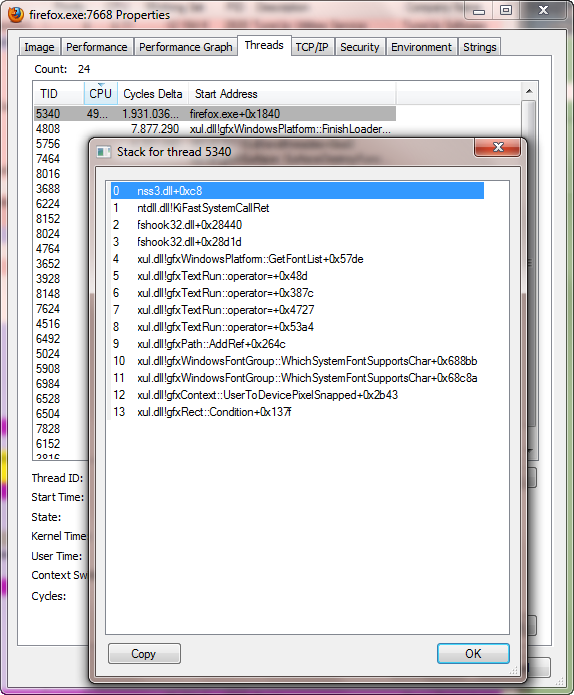
Task: Select thread 5024 in the list
Action: pos(48,354)
